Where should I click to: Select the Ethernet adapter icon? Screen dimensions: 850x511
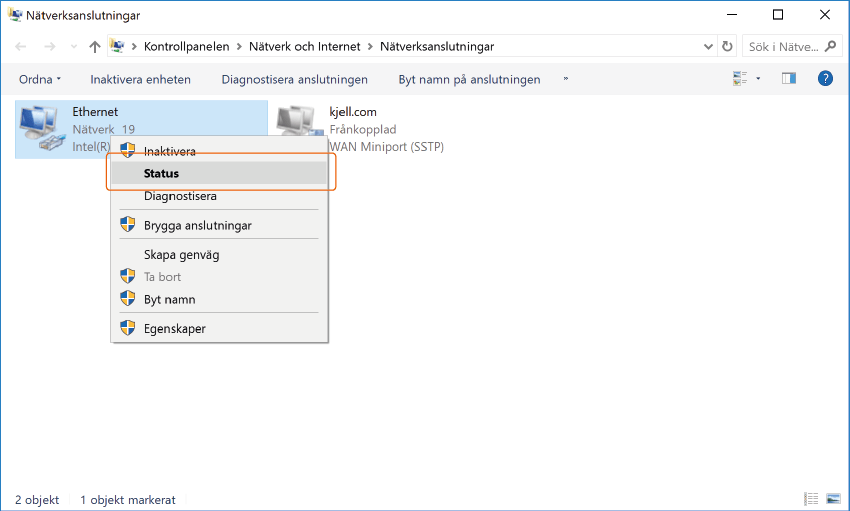pyautogui.click(x=41, y=128)
